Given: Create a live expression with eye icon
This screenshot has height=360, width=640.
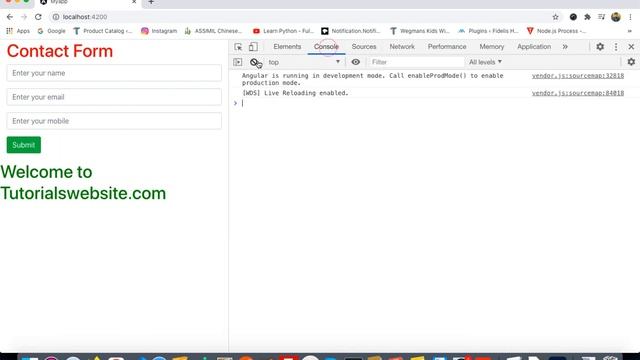Looking at the screenshot, I should [356, 62].
